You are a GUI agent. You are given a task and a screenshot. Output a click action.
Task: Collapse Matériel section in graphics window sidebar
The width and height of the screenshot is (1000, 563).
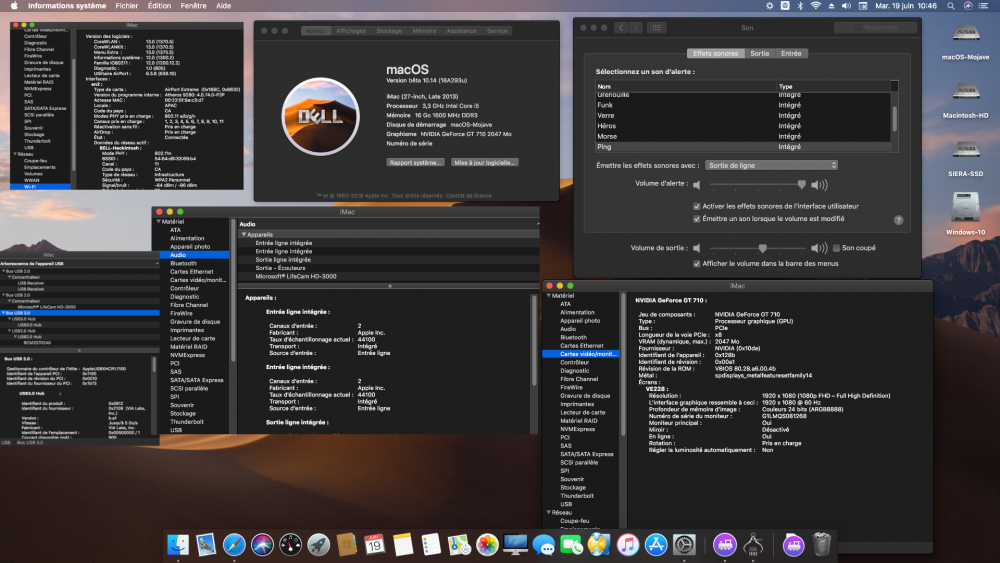(x=549, y=296)
